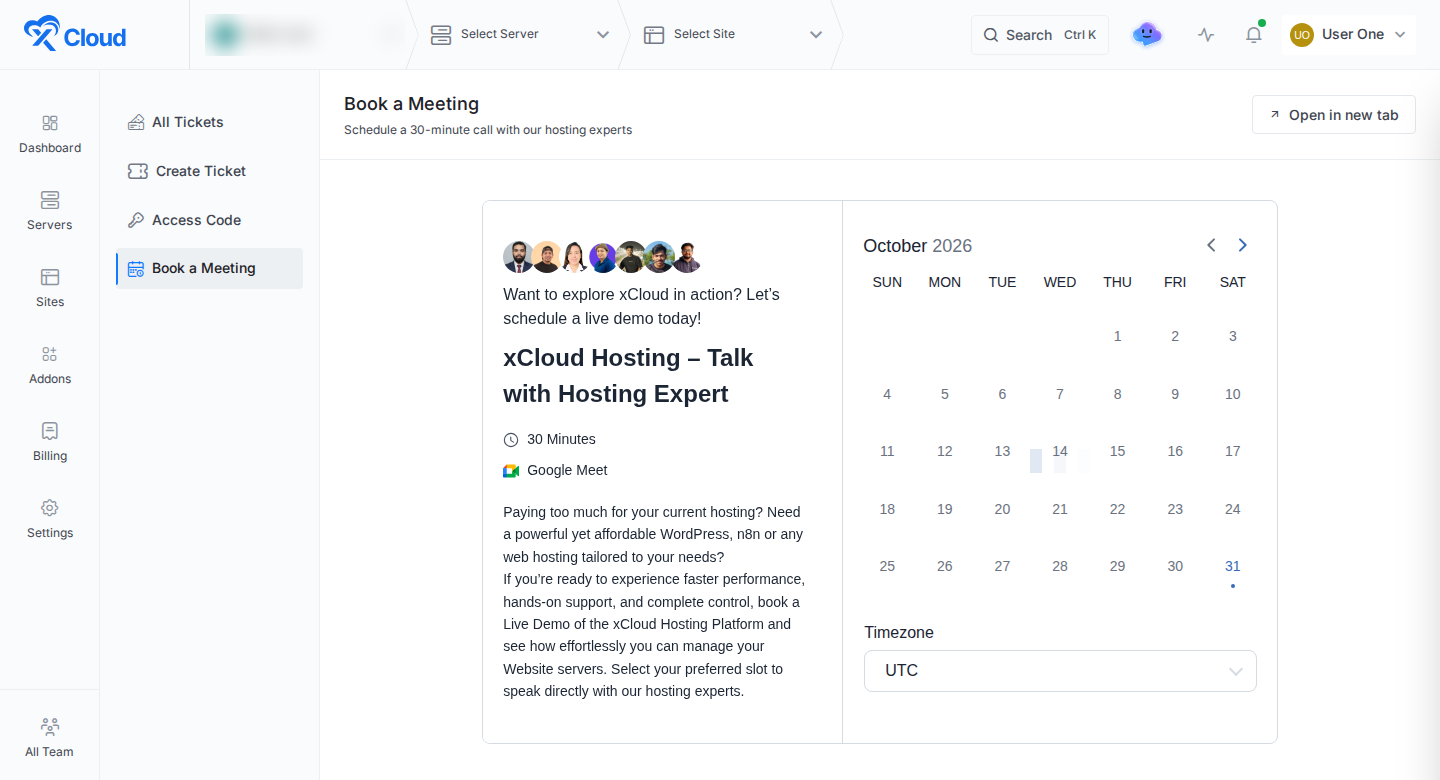Screen dimensions: 1440x780
Task: Select Book a Meeting menu item
Action: 209,268
